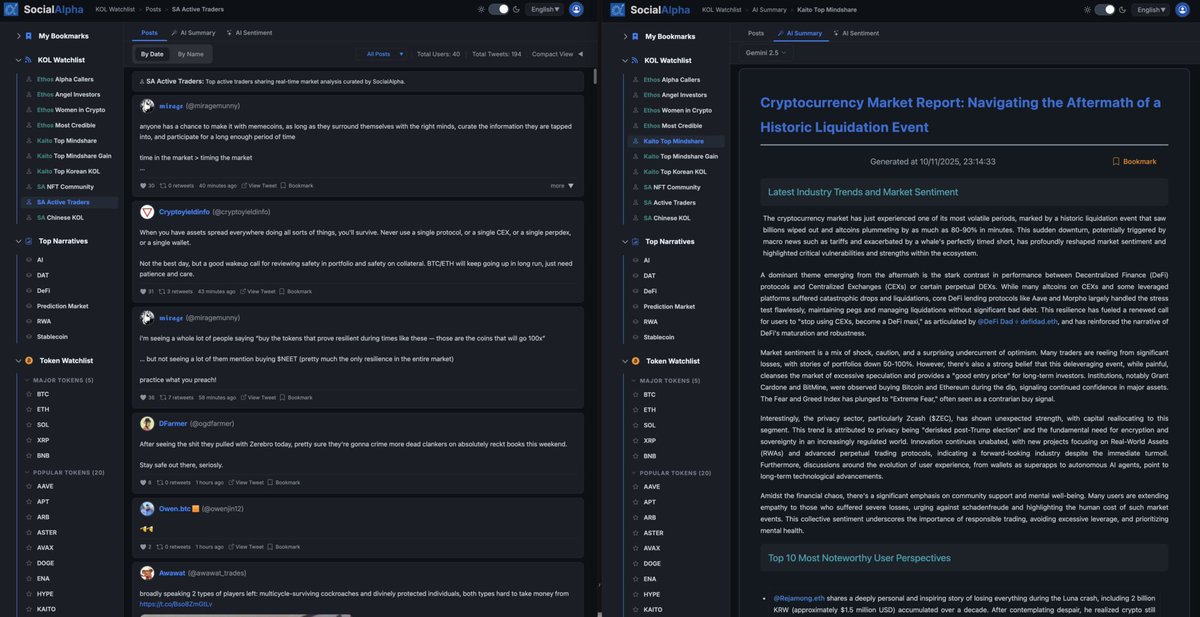The image size is (1200, 617).
Task: Click the Token Watchlist coin icon in right window
Action: tap(636, 360)
